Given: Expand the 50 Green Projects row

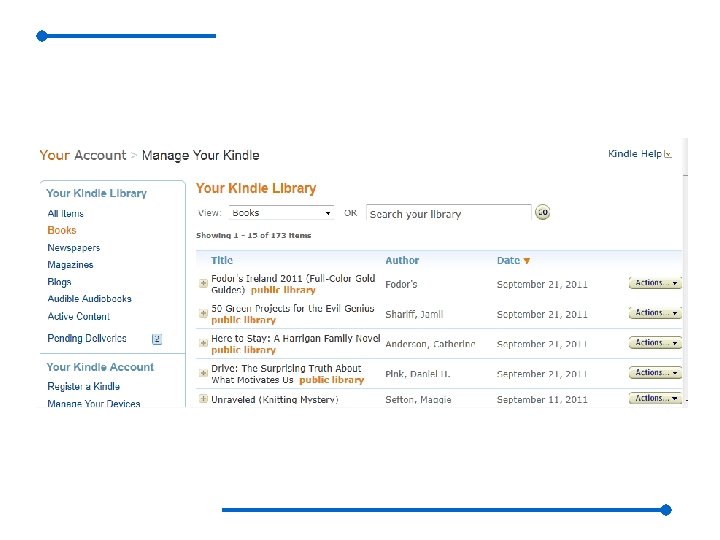Looking at the screenshot, I should click(x=203, y=313).
